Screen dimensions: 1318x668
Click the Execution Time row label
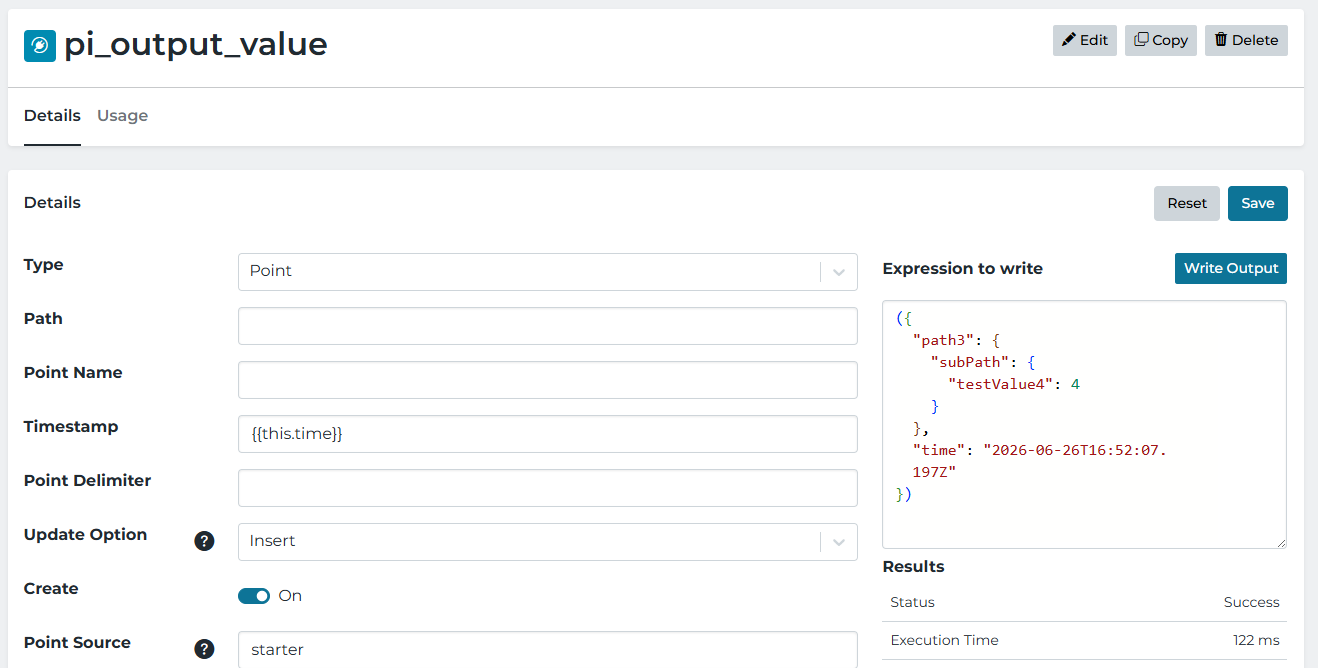point(944,640)
